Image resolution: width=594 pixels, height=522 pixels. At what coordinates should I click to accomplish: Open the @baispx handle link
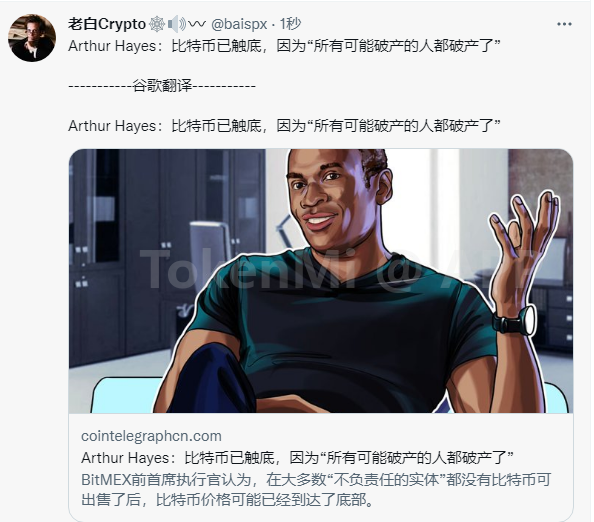[x=239, y=24]
